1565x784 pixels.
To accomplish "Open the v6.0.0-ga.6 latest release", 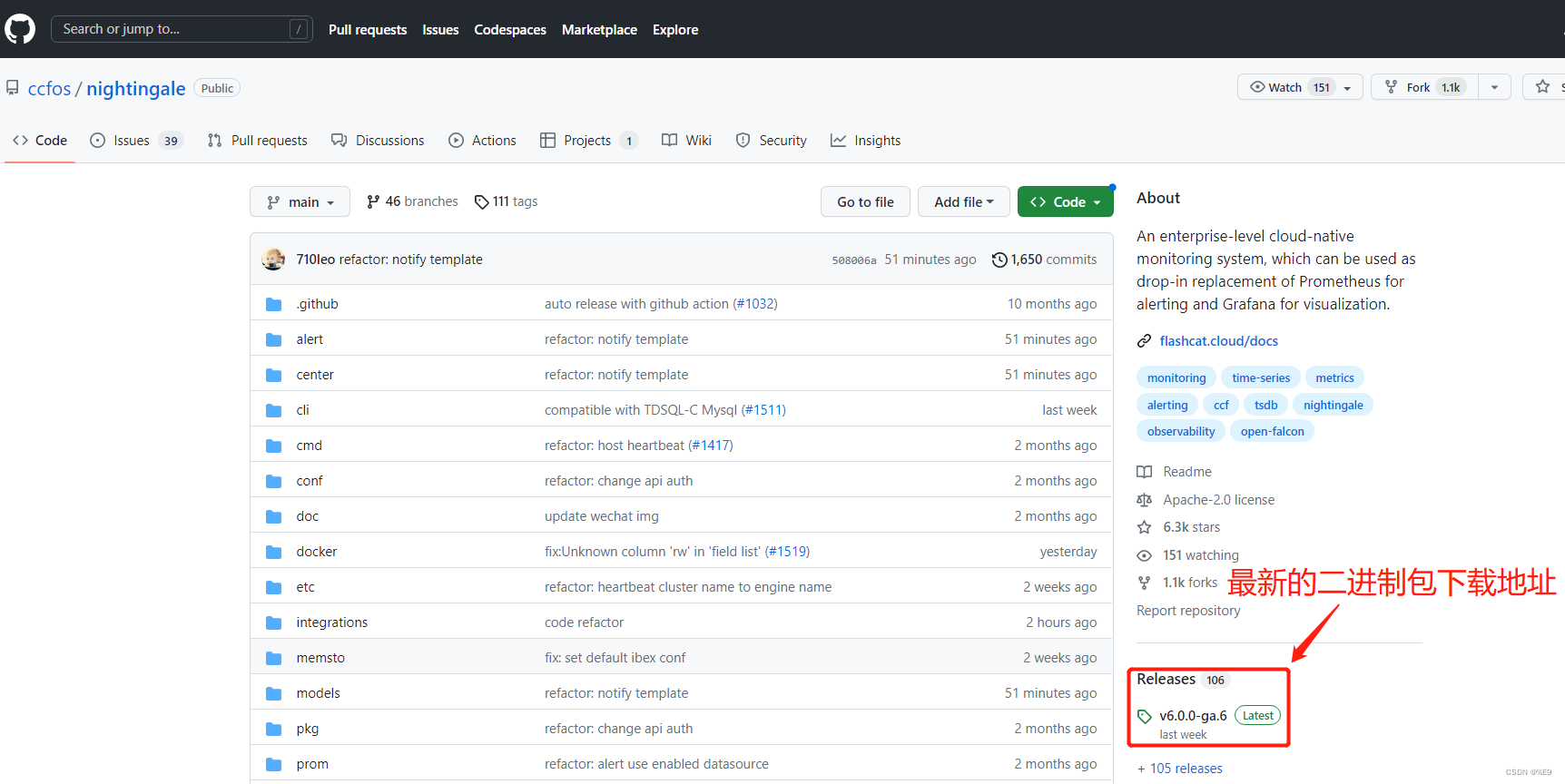I will [x=1193, y=716].
